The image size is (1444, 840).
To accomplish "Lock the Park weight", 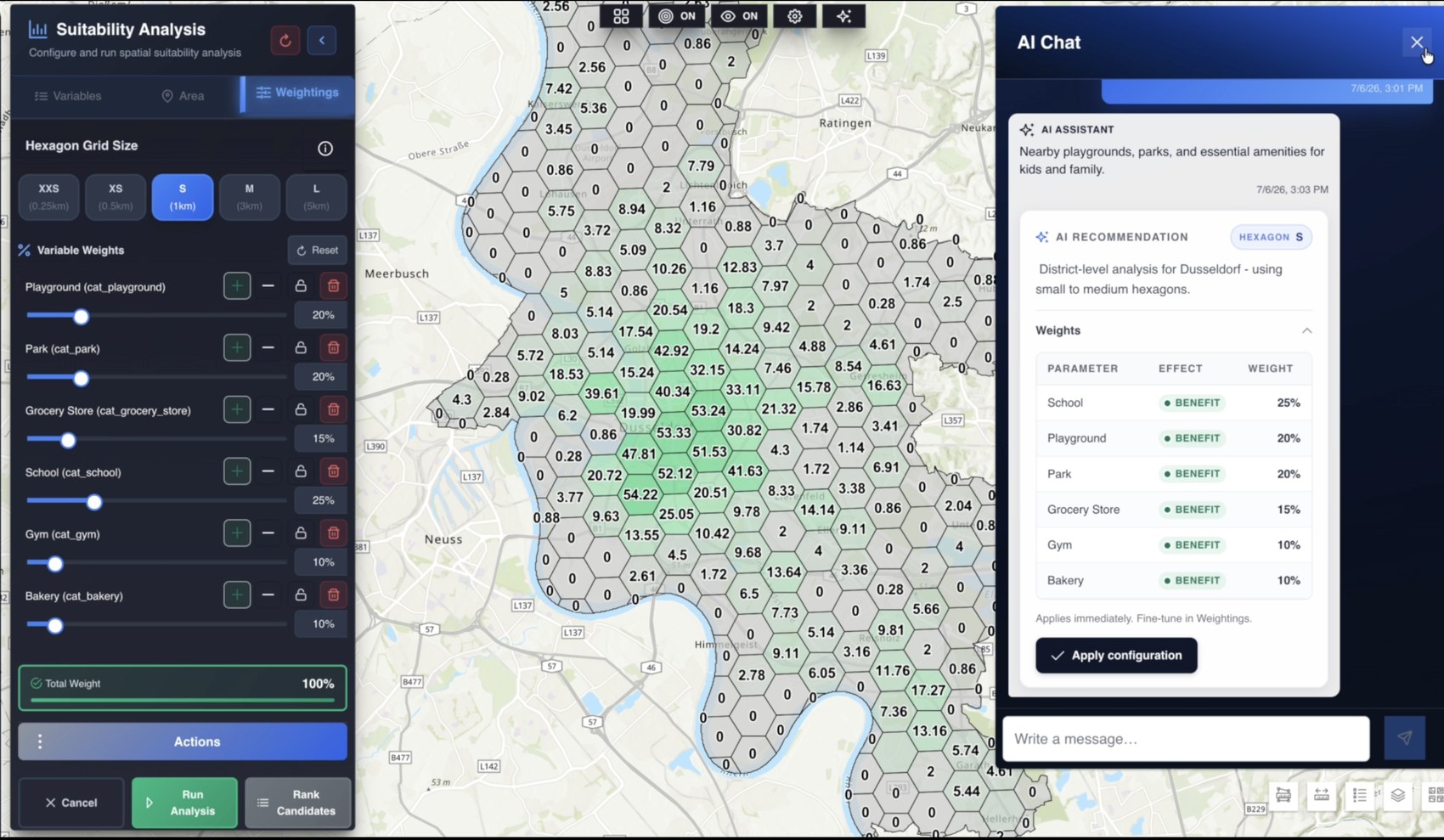I will pyautogui.click(x=301, y=347).
